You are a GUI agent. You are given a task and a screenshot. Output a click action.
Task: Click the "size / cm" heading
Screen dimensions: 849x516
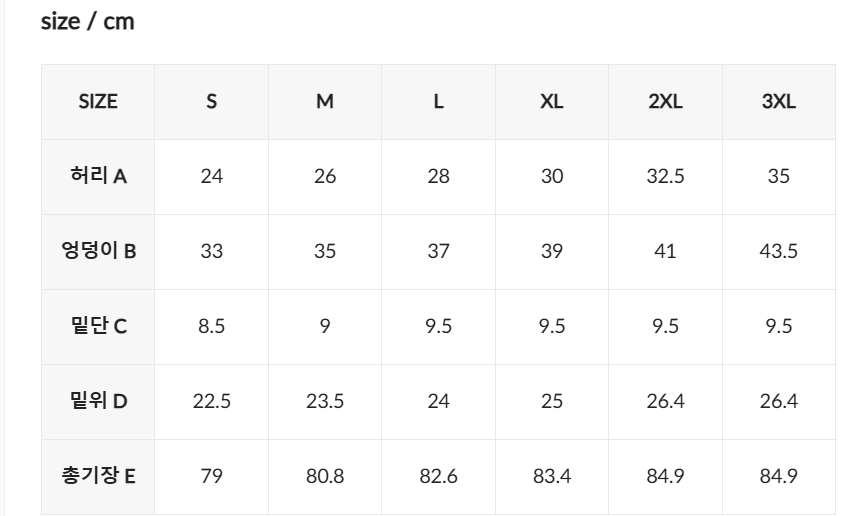[x=87, y=23]
